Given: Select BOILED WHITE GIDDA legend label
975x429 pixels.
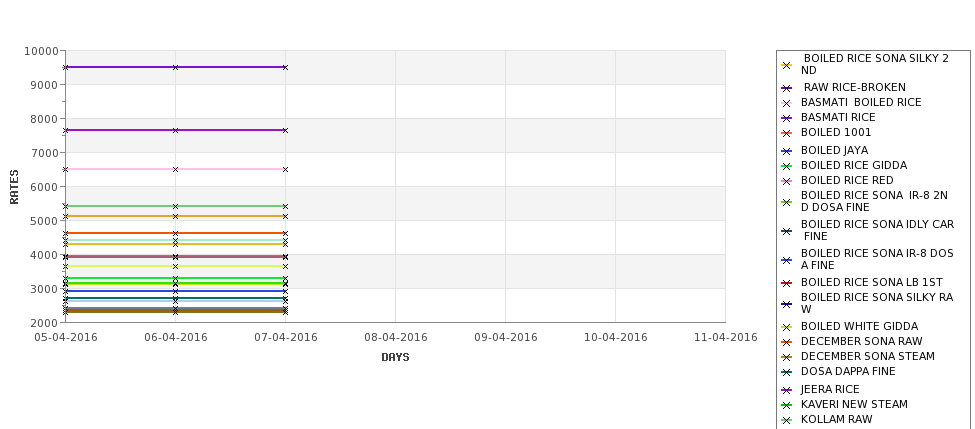Looking at the screenshot, I should click(859, 326).
